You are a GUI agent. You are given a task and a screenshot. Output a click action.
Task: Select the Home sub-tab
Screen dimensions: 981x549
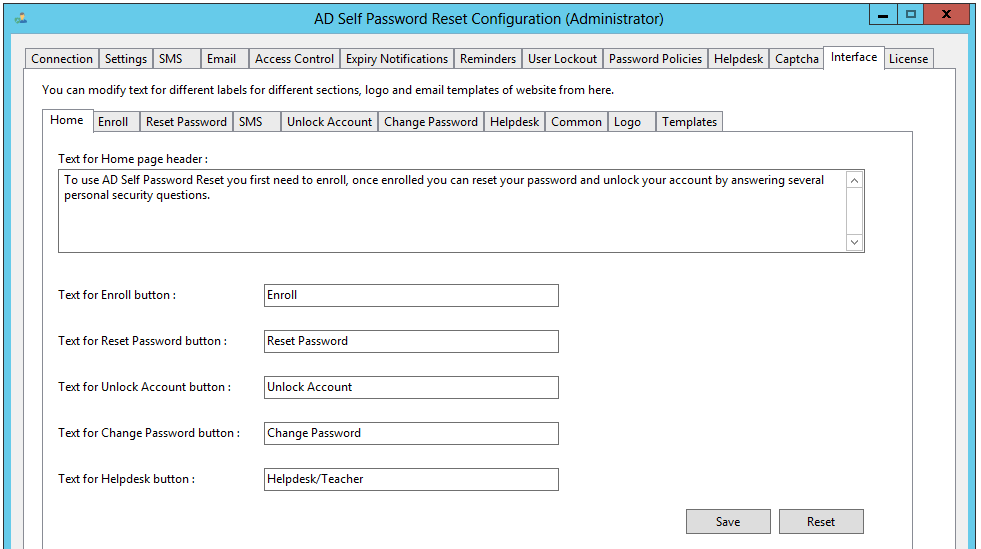[67, 120]
